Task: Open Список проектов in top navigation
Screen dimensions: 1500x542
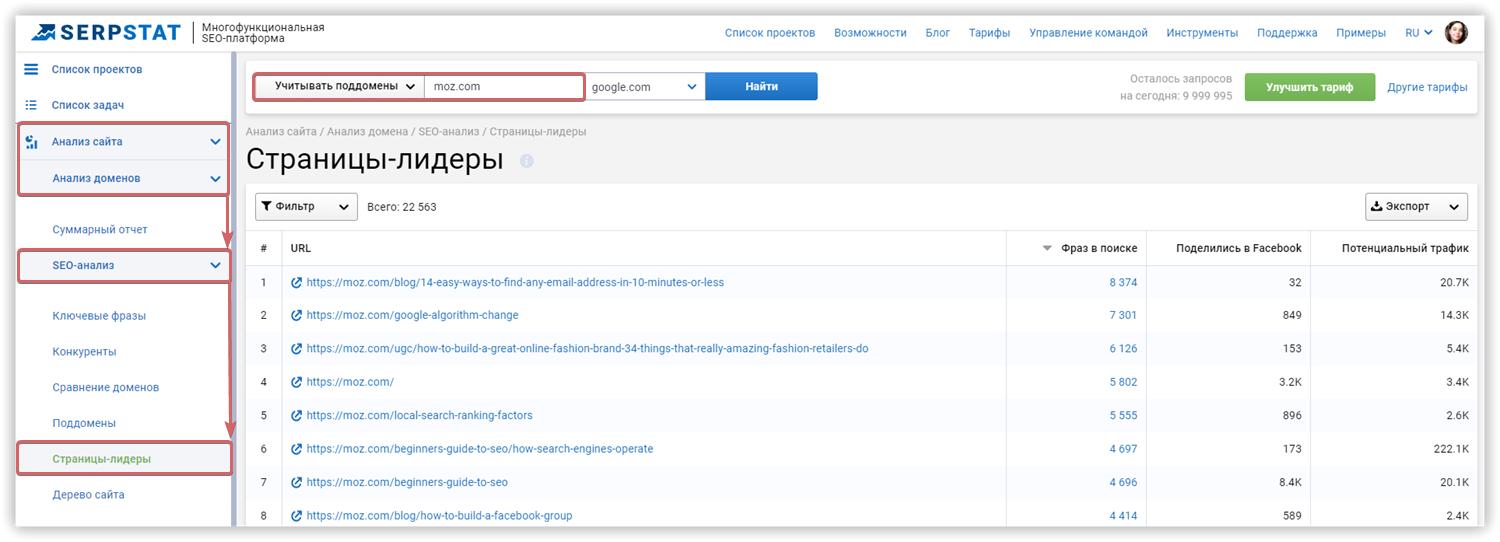Action: (x=770, y=33)
